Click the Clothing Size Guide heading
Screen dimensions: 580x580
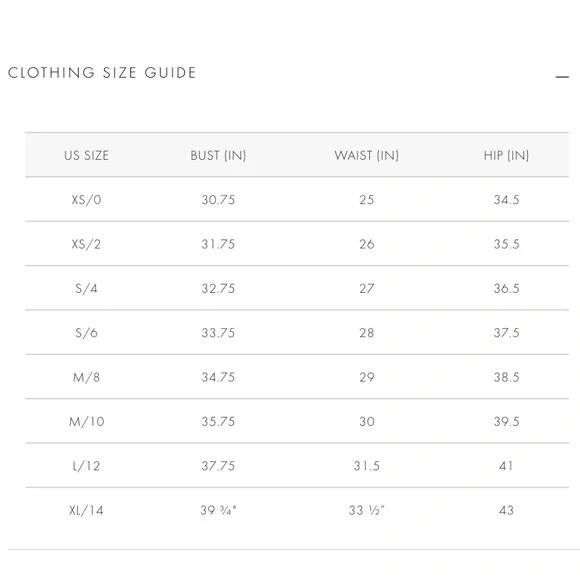tap(102, 72)
